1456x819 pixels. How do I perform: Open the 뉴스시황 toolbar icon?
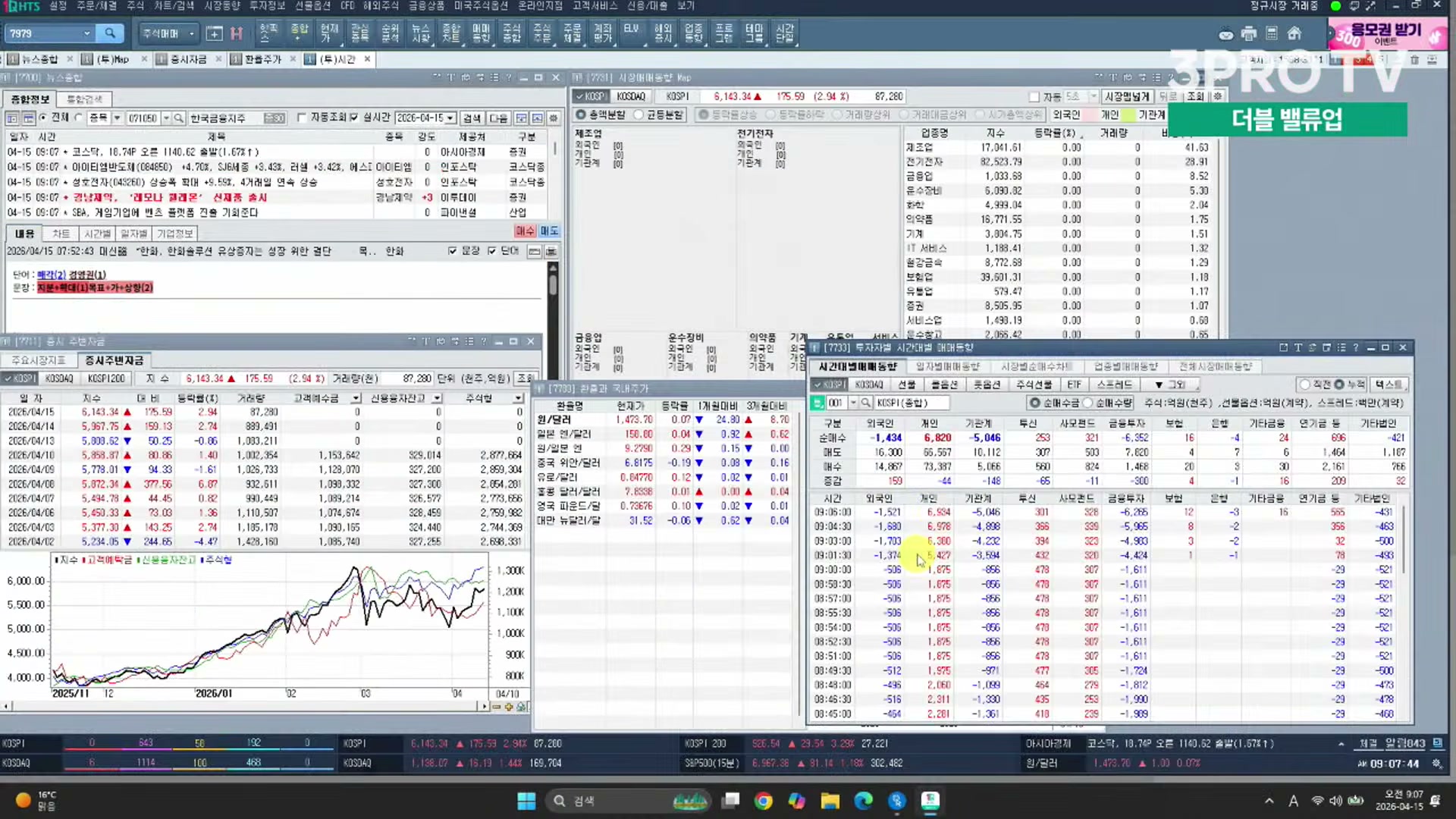tap(421, 33)
